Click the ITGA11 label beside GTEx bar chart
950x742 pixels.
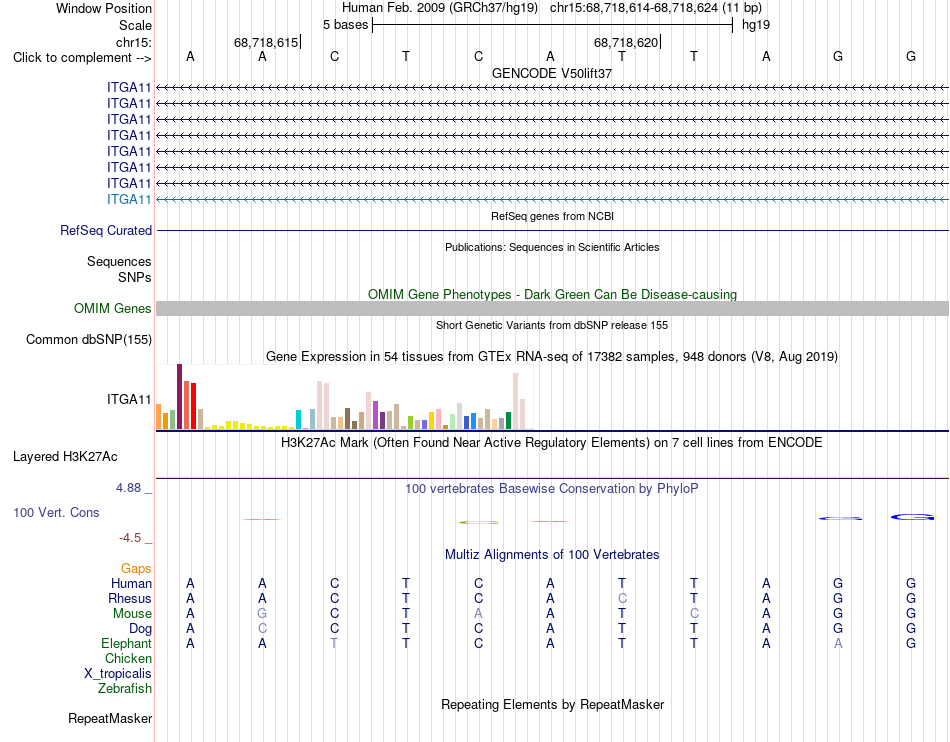pos(129,399)
